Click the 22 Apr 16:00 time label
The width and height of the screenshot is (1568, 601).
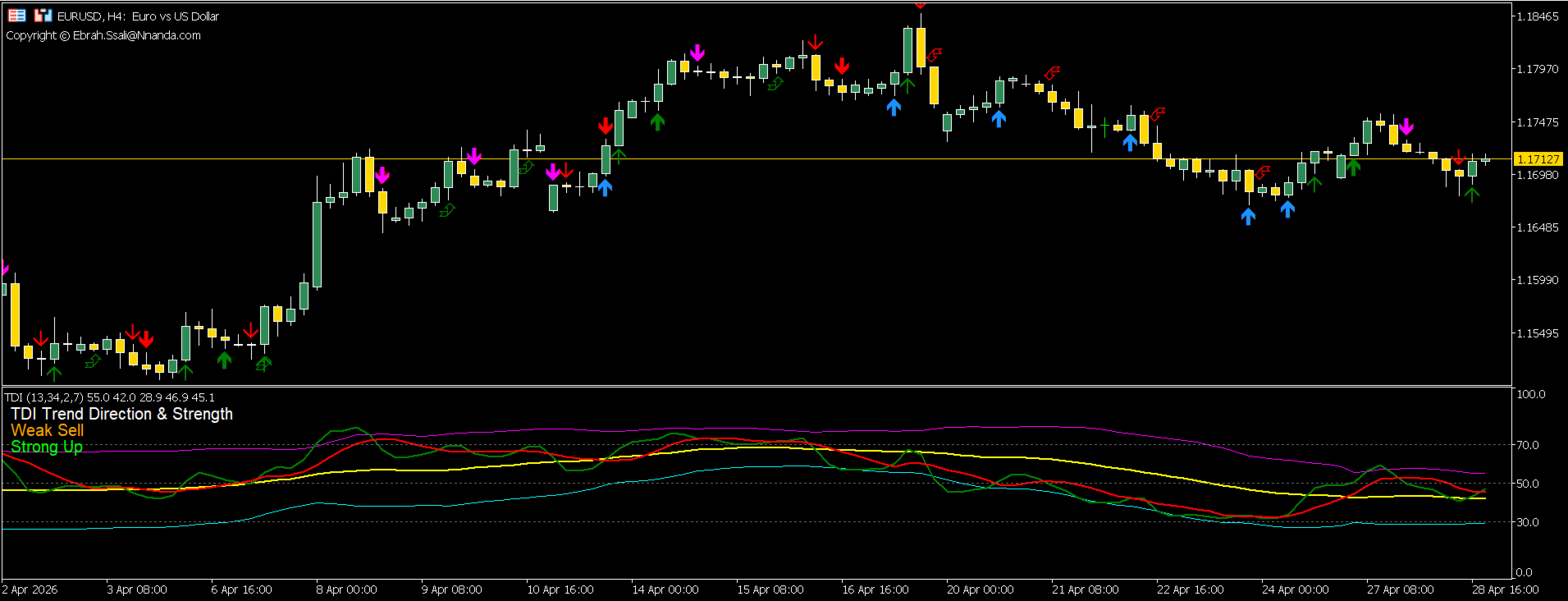tap(1190, 590)
